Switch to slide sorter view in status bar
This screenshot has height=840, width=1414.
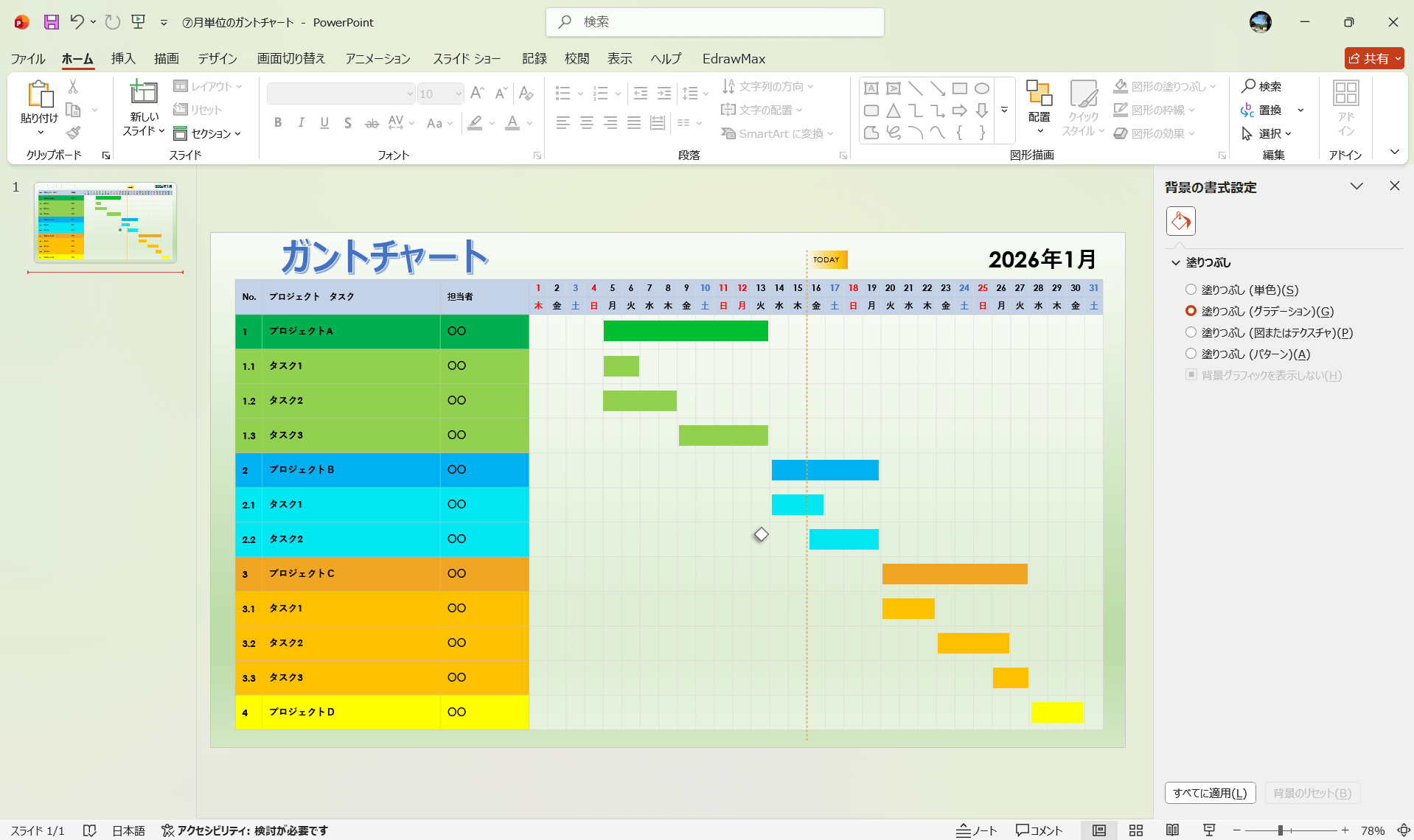pos(1136,830)
